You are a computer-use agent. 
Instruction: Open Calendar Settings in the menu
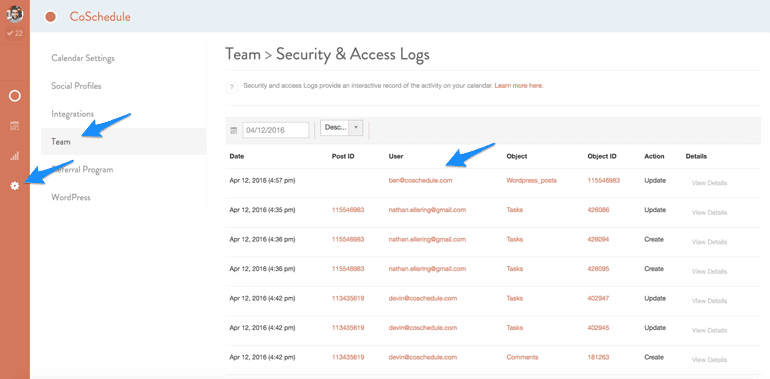(x=83, y=58)
